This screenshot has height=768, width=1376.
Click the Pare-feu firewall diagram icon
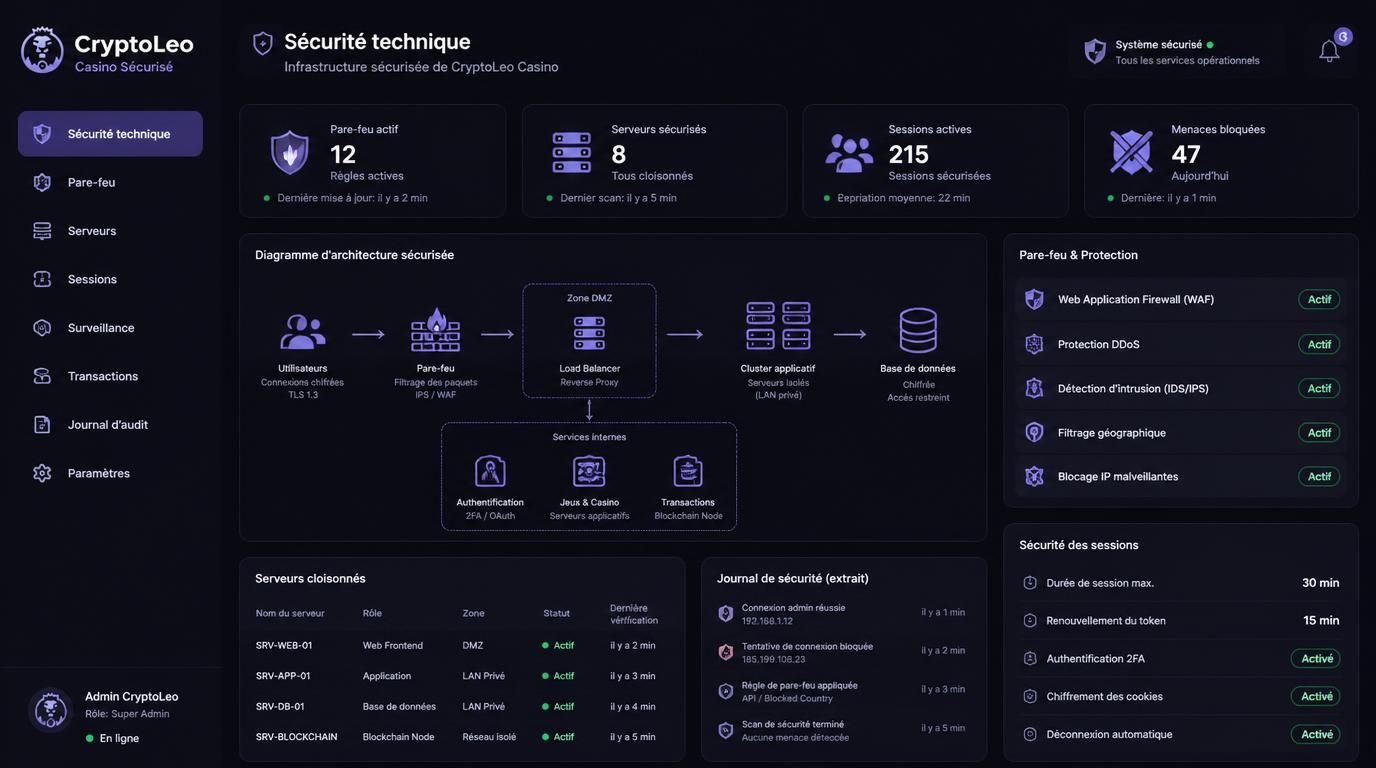click(x=436, y=331)
